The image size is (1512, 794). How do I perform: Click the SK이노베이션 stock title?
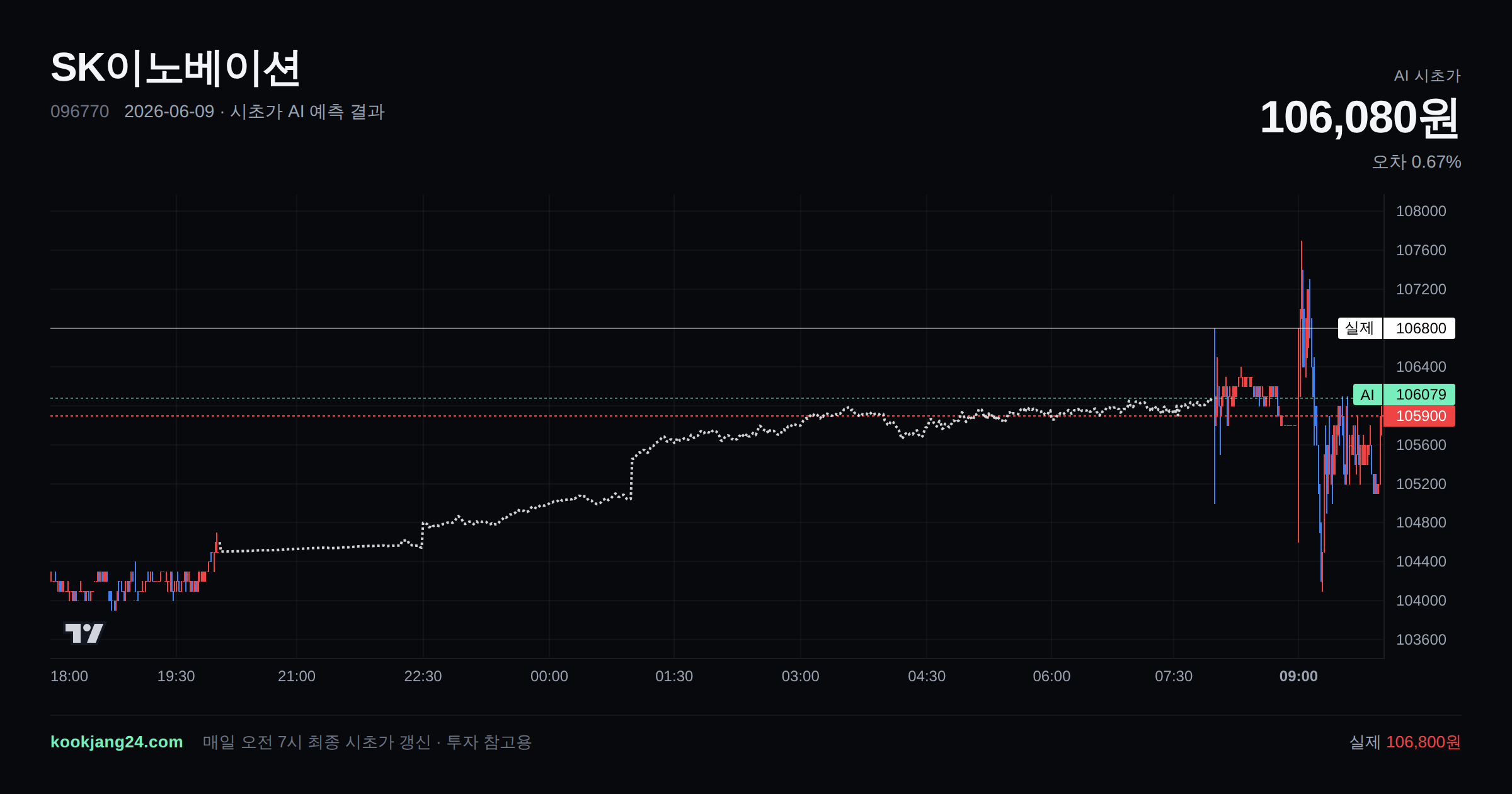(175, 68)
